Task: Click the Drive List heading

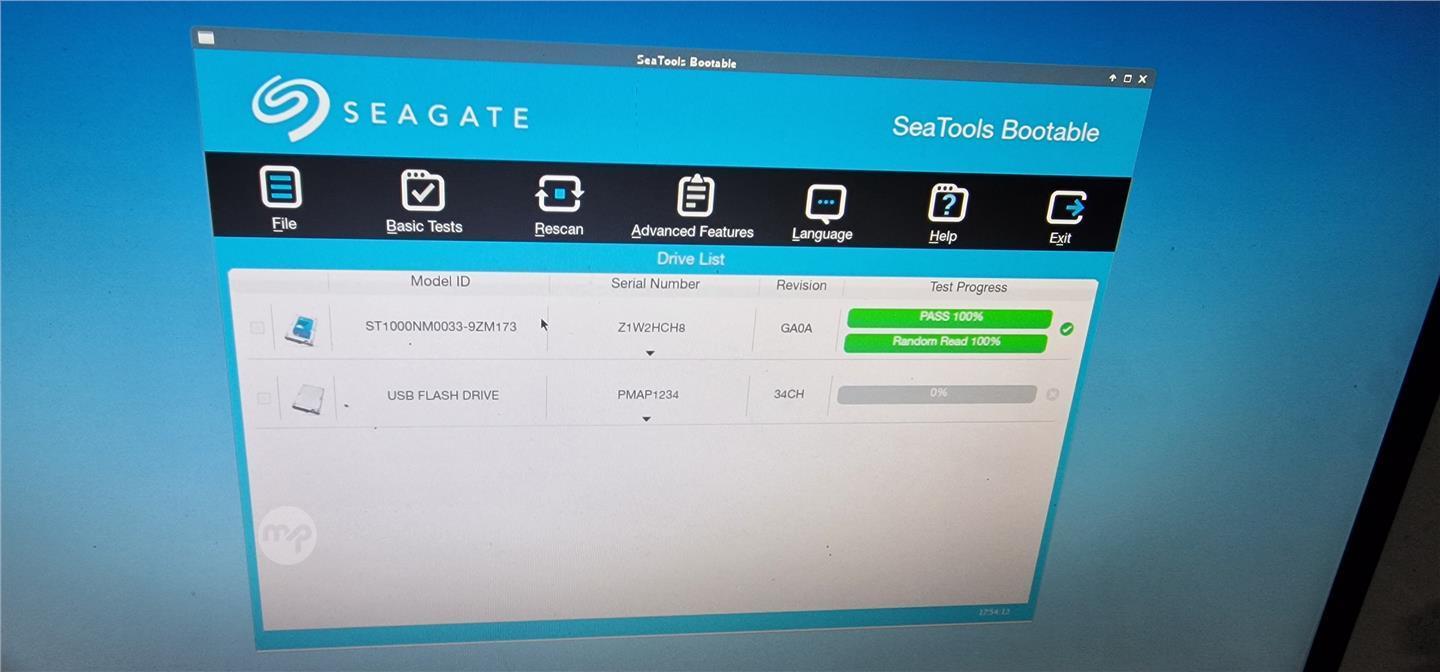Action: click(690, 259)
